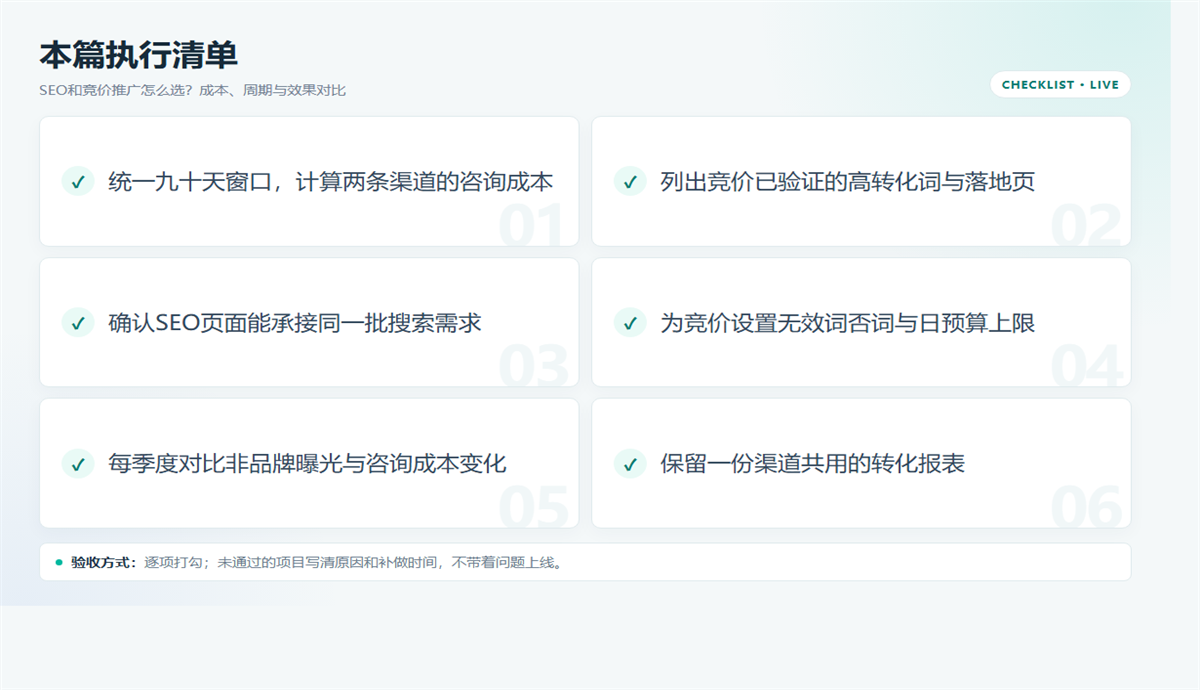
Task: Select the text 列出竞价已验证的高转化词与落地页
Action: [848, 182]
